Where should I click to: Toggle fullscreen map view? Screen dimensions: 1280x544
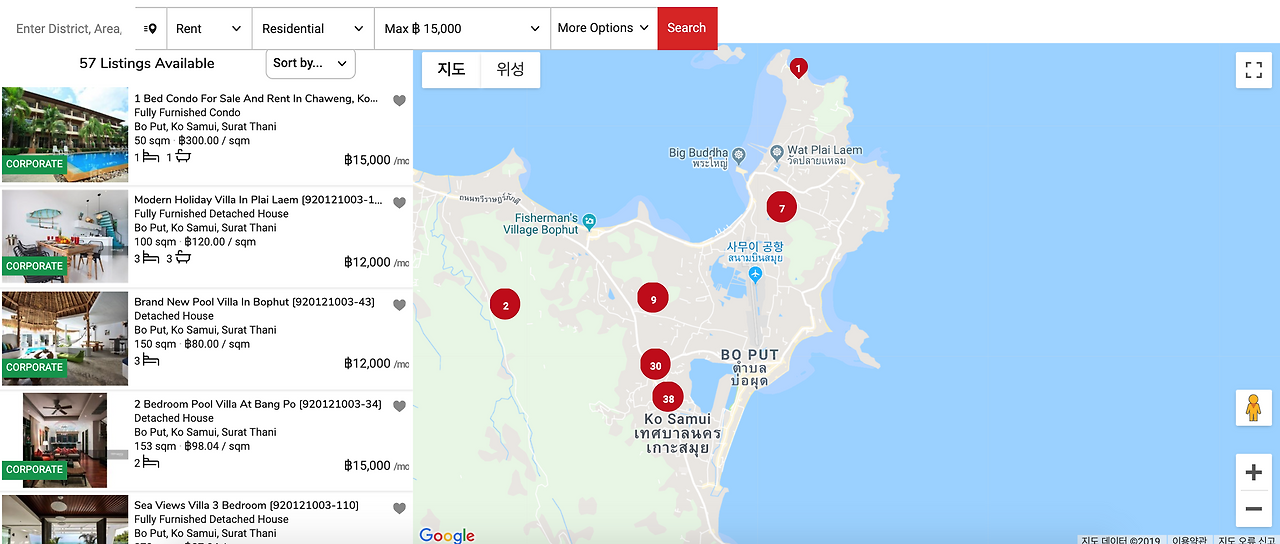pyautogui.click(x=1253, y=70)
